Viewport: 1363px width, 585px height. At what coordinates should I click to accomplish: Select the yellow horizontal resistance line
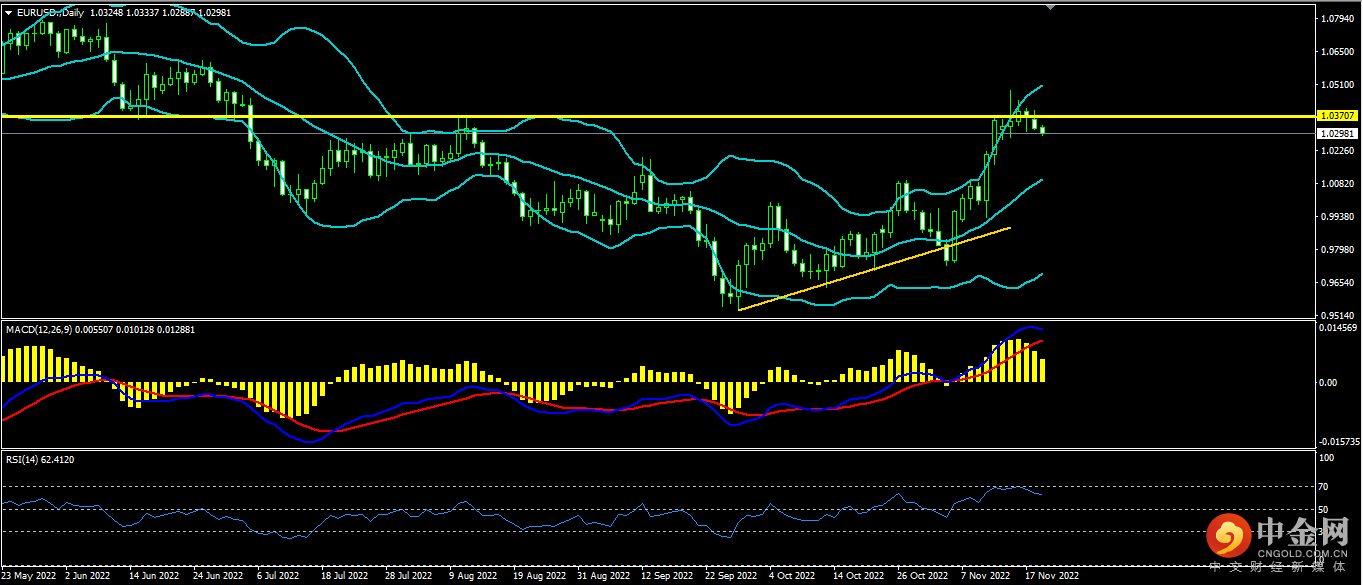point(600,117)
